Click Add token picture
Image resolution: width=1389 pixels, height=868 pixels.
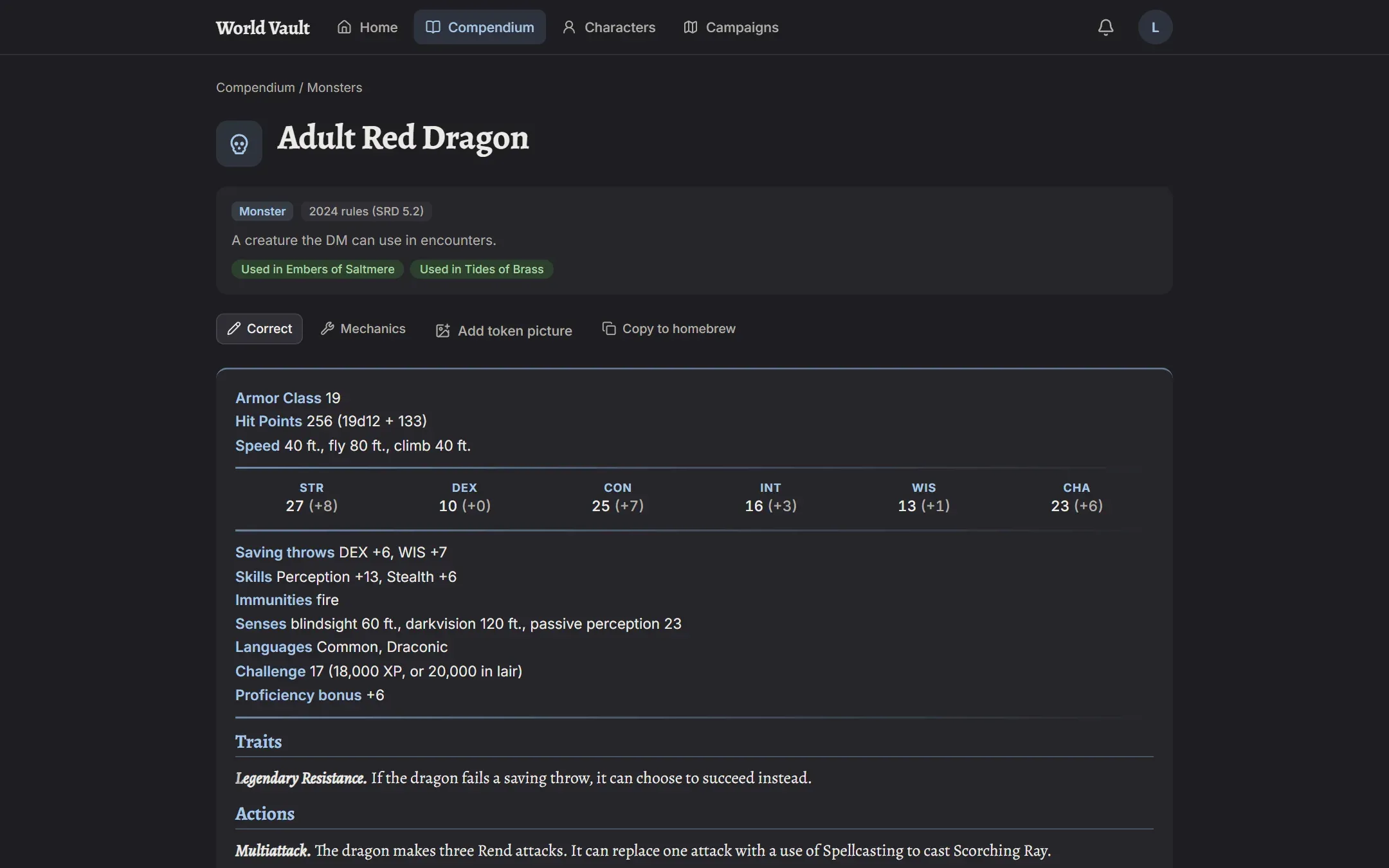[504, 330]
